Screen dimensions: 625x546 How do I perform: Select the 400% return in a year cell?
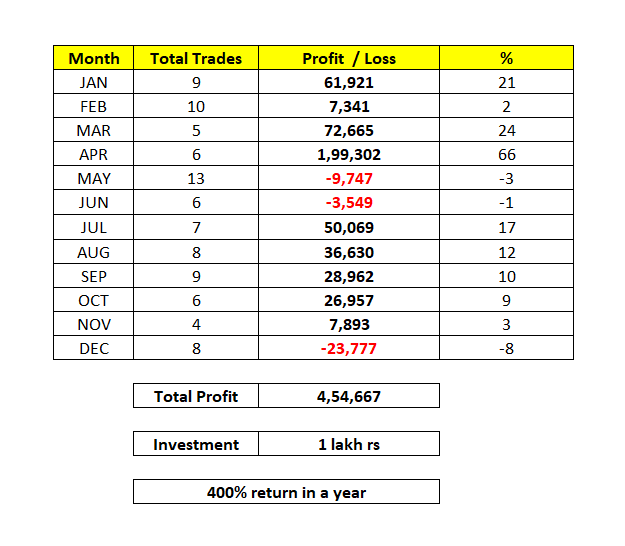[286, 492]
